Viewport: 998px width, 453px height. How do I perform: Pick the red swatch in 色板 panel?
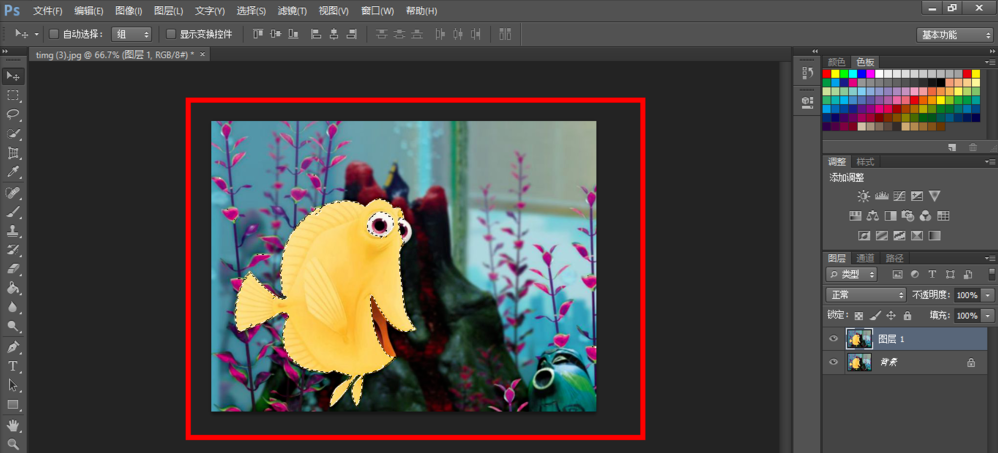[828, 74]
